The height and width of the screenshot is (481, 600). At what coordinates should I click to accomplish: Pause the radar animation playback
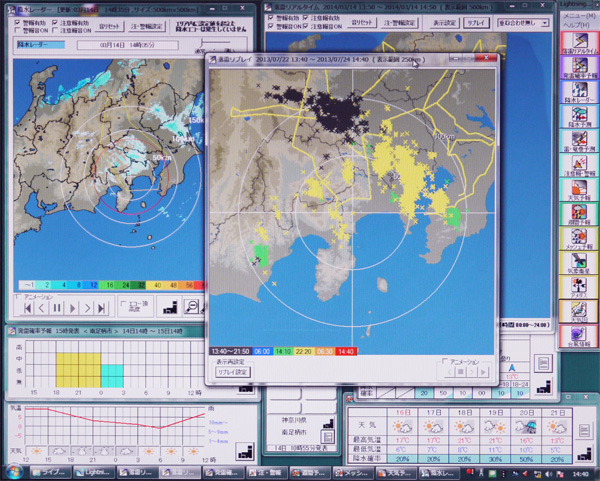57,308
